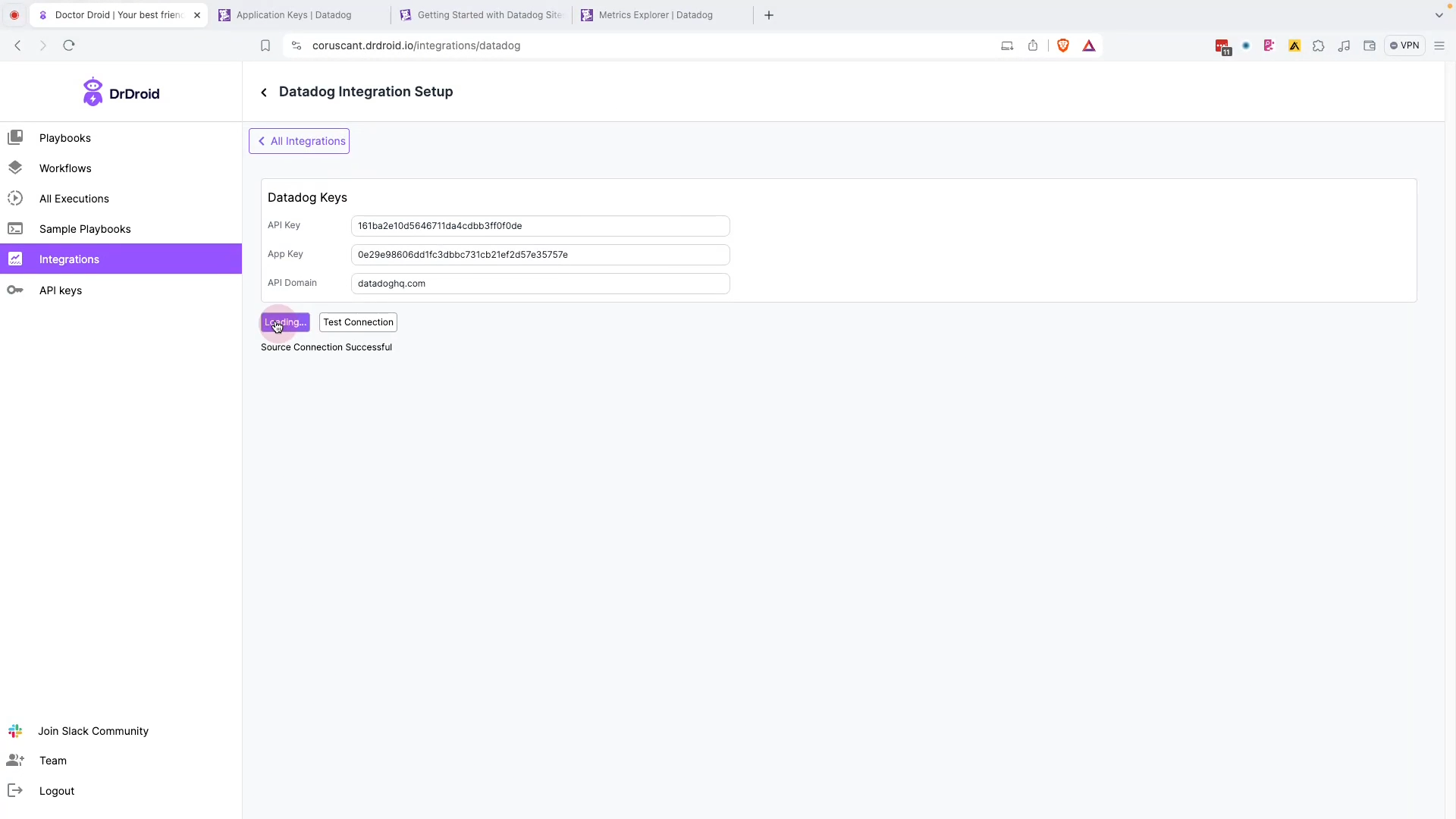Viewport: 1456px width, 819px height.
Task: Click the browser address bar URL
Action: pos(416,45)
